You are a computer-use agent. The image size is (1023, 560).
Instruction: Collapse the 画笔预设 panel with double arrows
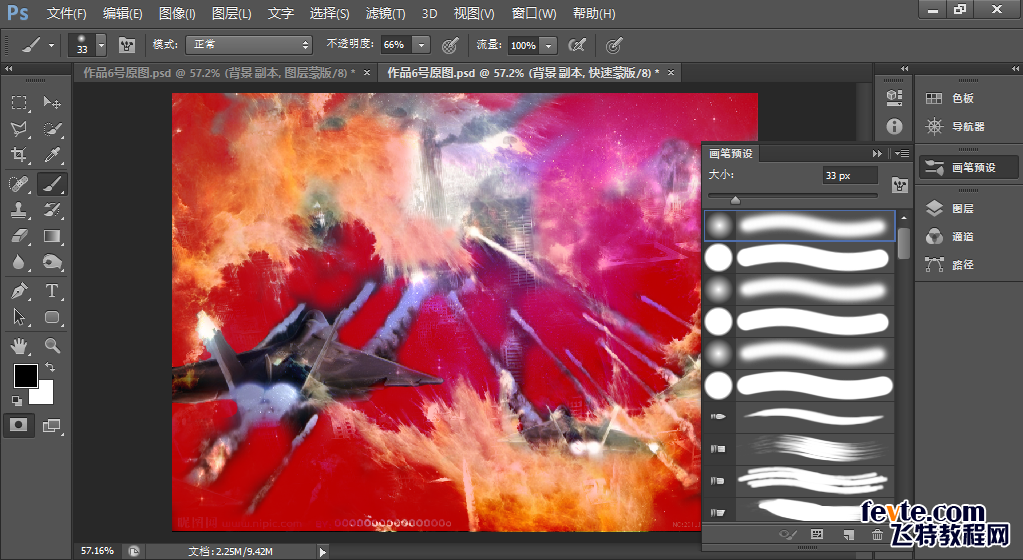pyautogui.click(x=877, y=153)
